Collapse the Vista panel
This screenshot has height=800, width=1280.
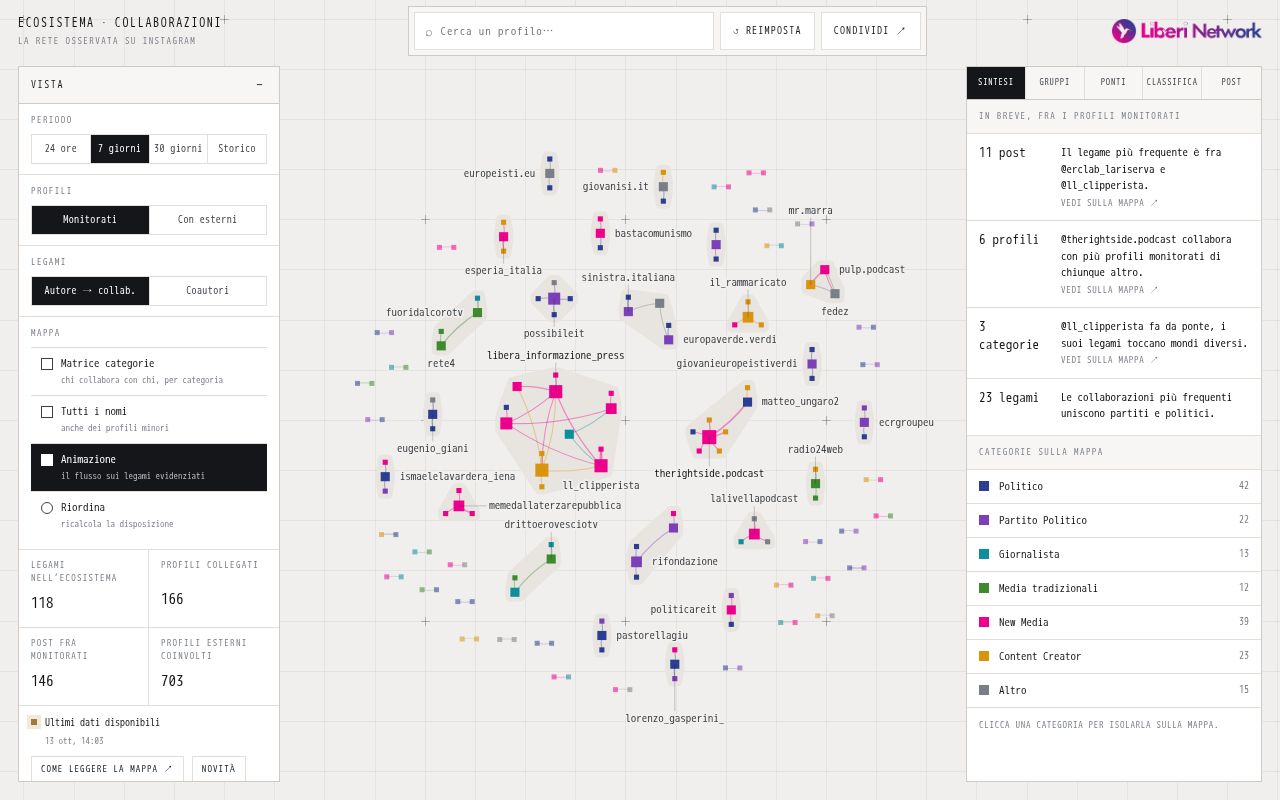pyautogui.click(x=259, y=85)
